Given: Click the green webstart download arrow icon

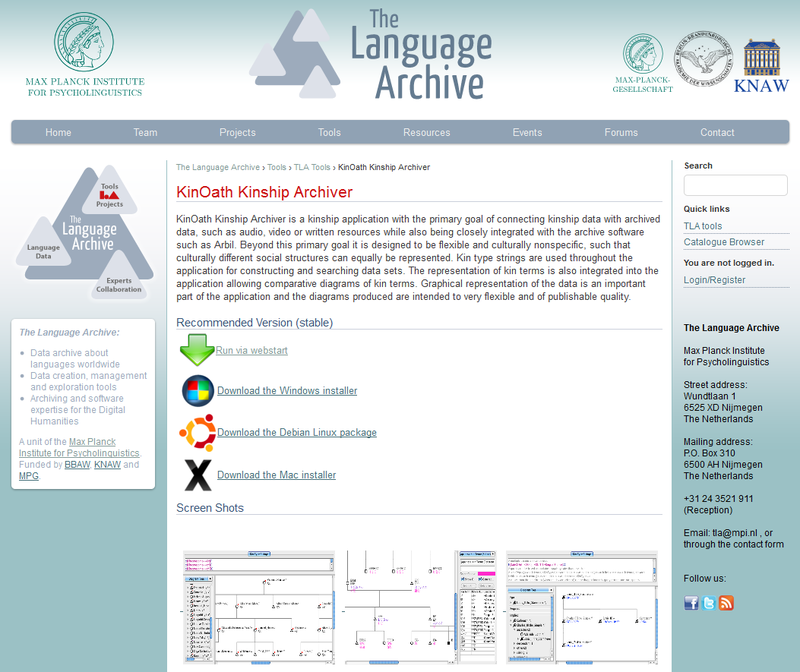Looking at the screenshot, I should [x=197, y=350].
